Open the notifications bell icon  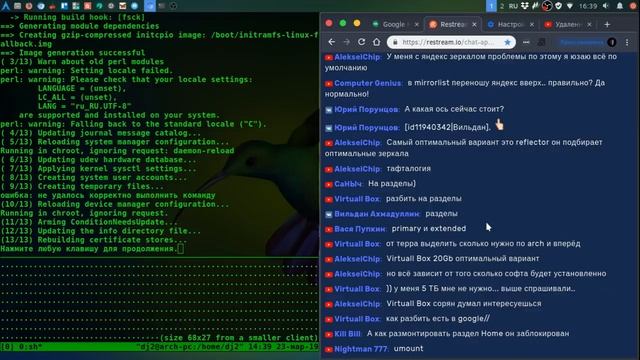[620, 6]
